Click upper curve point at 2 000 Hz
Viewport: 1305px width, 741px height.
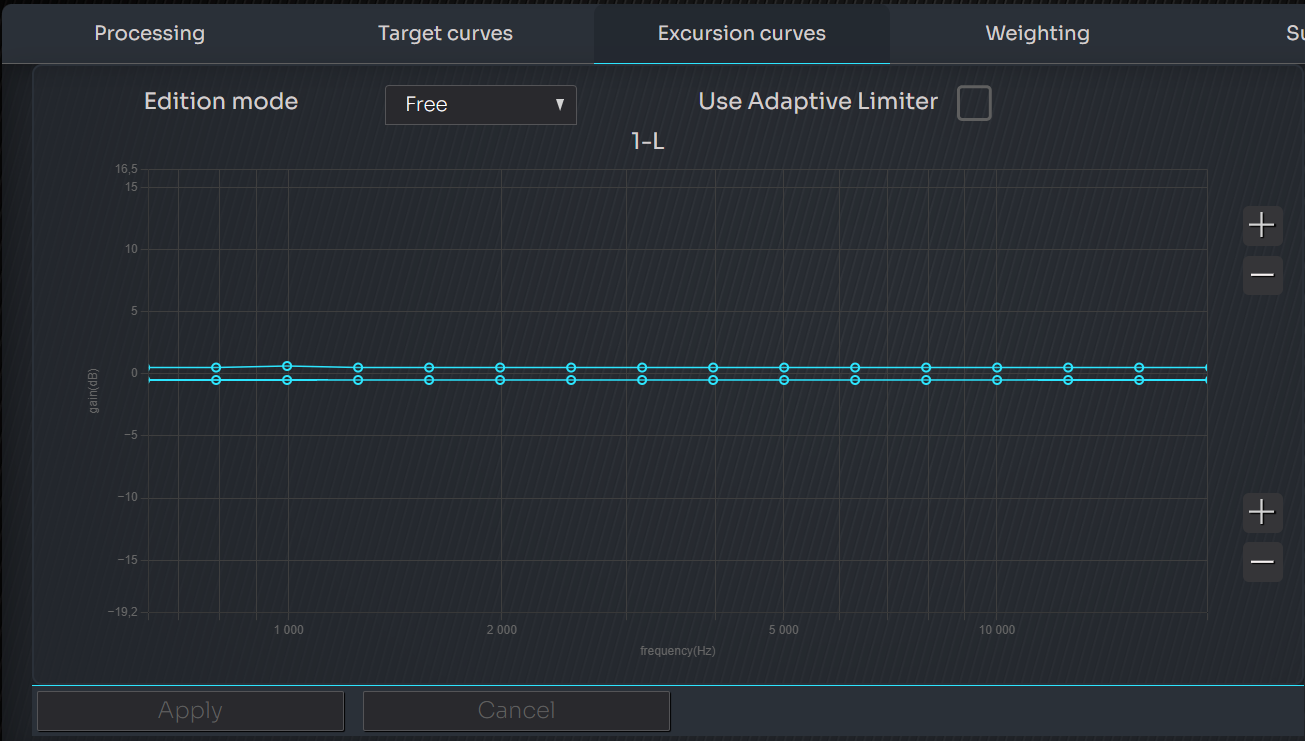point(500,368)
